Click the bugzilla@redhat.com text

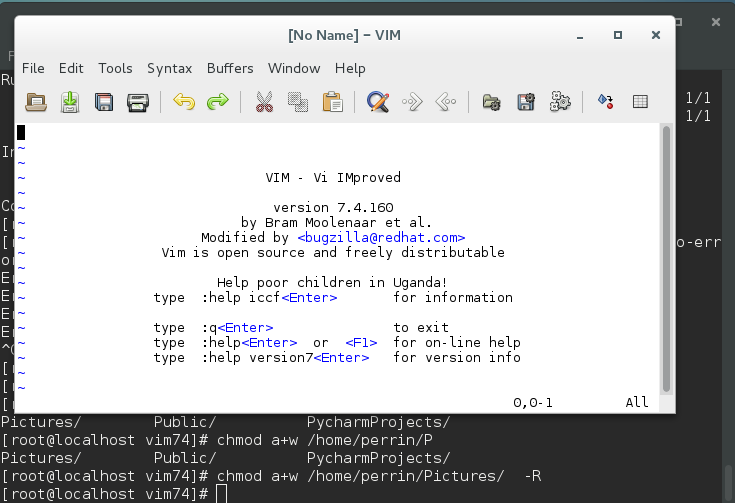(x=381, y=238)
